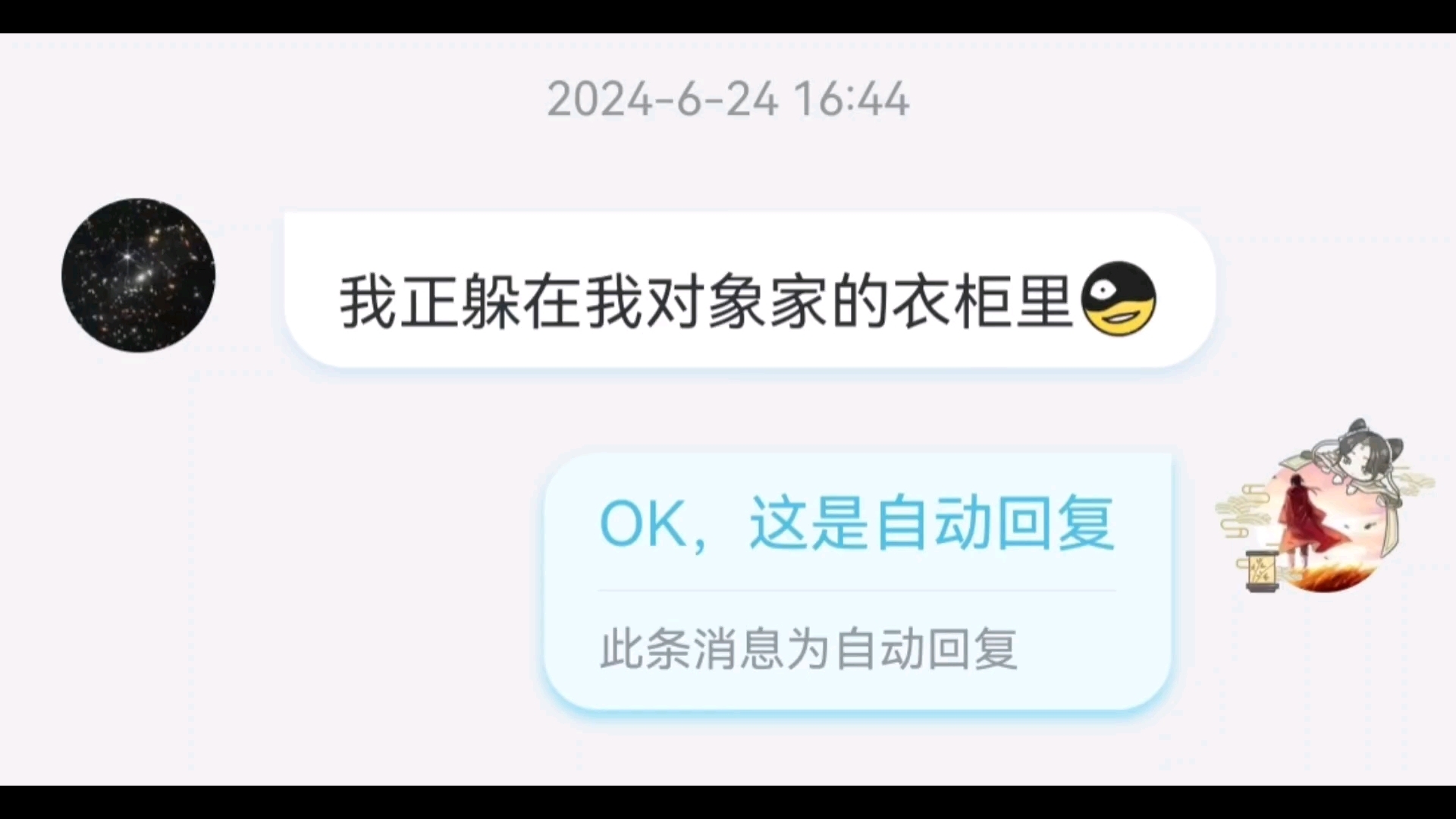Click the black bar above the chat
Image resolution: width=1456 pixels, height=819 pixels.
click(728, 16)
